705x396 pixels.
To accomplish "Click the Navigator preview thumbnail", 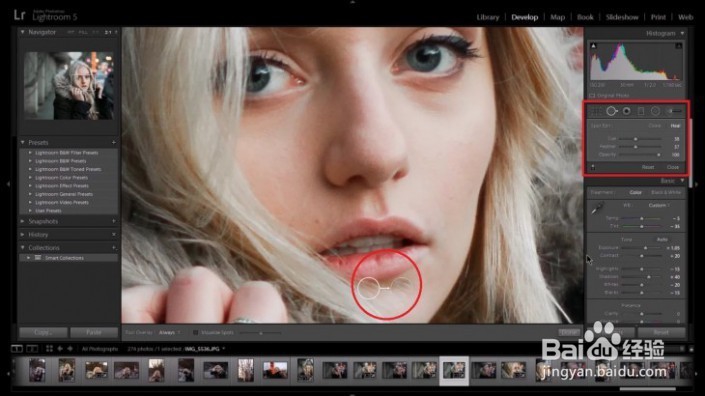I will pyautogui.click(x=69, y=86).
